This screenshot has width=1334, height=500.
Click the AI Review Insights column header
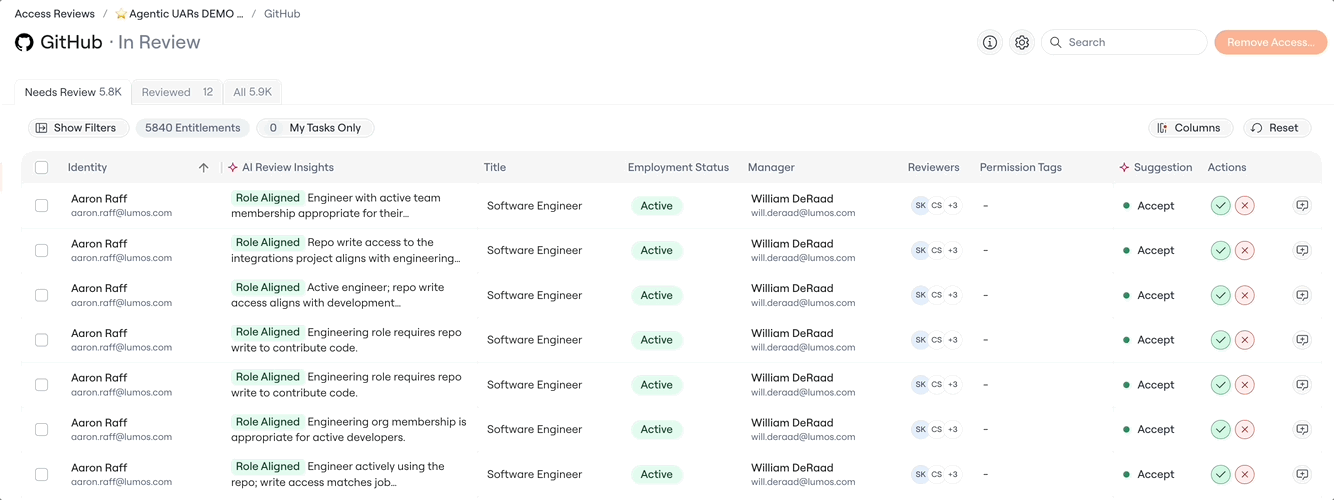288,168
